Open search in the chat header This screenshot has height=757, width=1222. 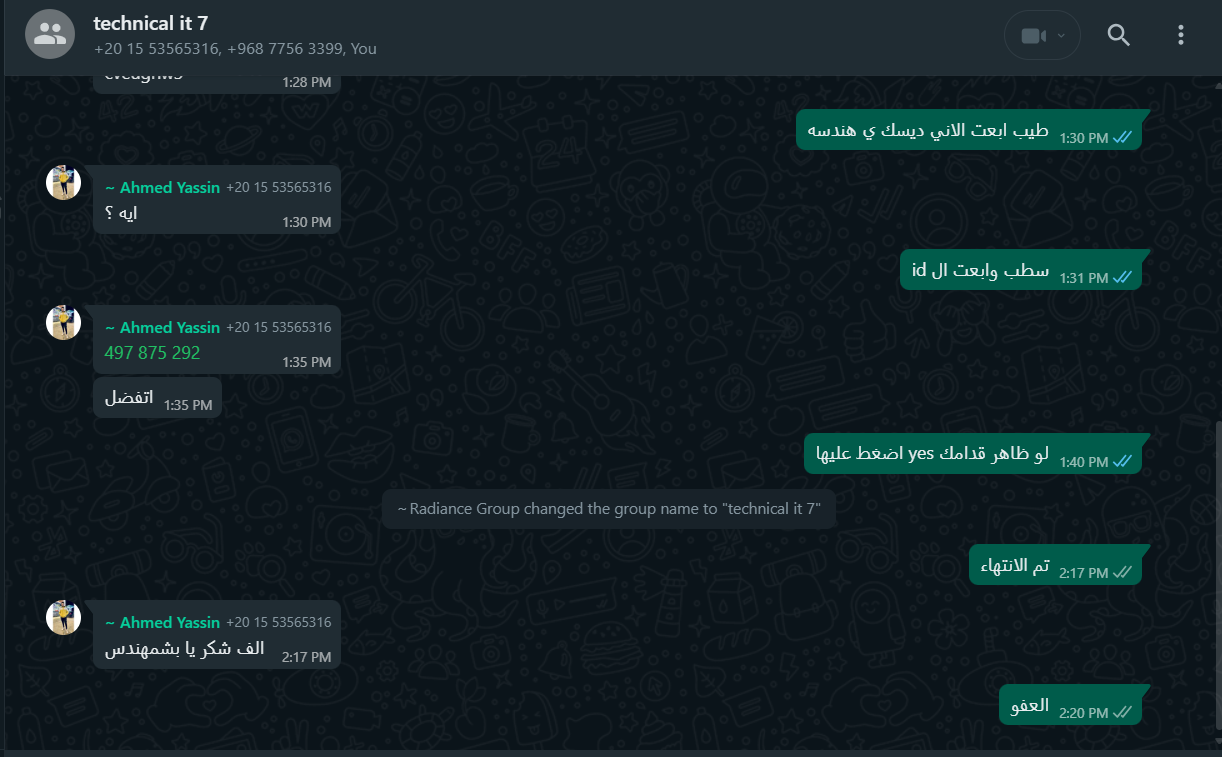pos(1118,36)
